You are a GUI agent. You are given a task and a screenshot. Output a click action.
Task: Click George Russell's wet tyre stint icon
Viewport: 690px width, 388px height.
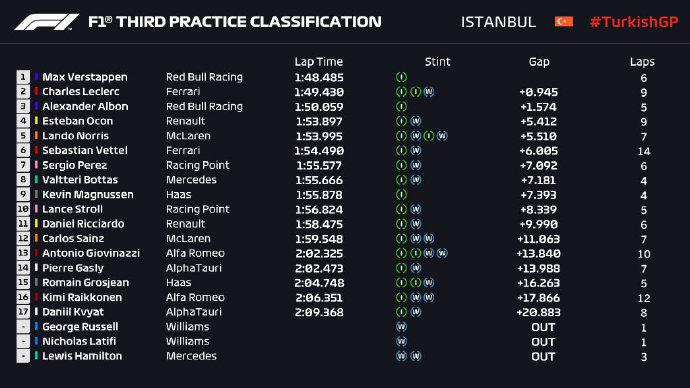click(401, 326)
